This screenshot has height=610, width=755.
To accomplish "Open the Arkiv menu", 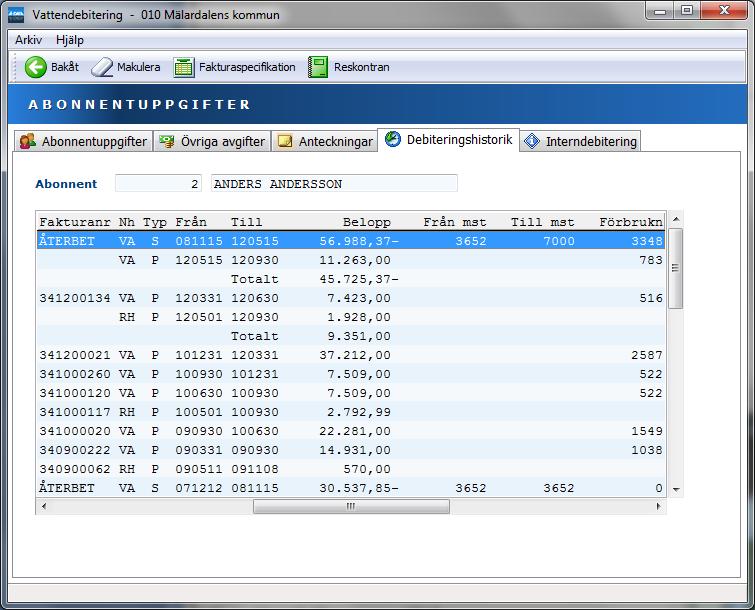I will point(28,40).
